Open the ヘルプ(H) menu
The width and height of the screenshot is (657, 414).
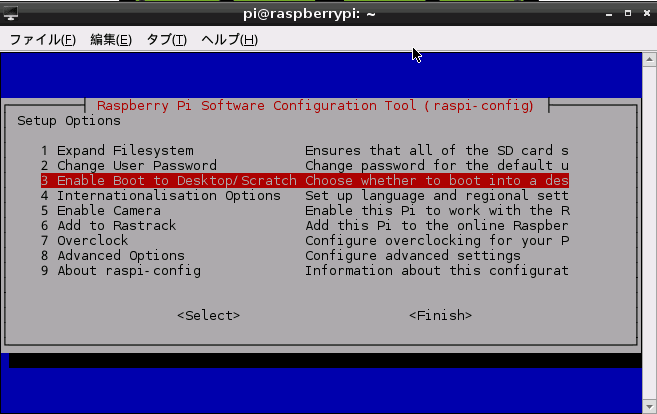click(x=229, y=40)
